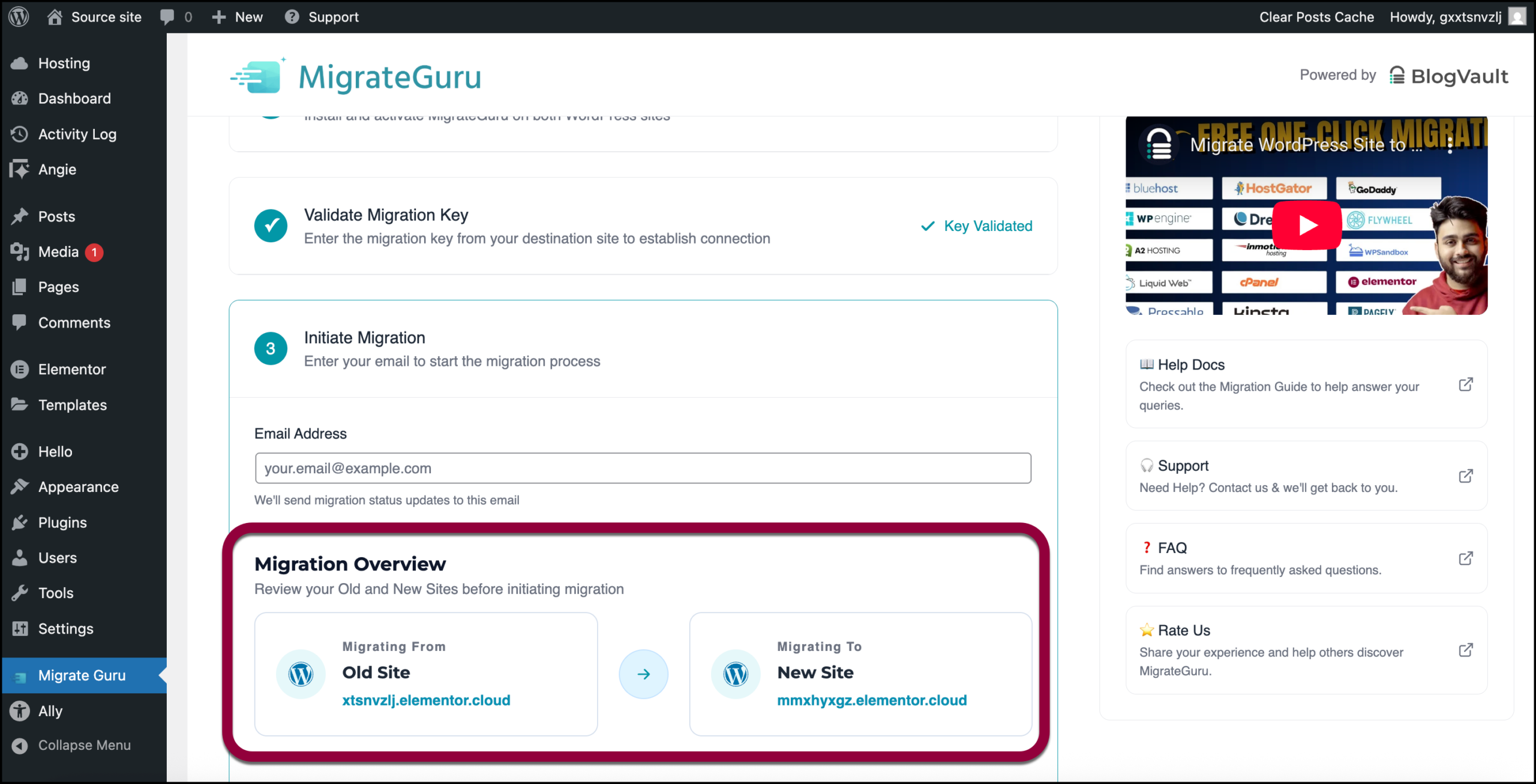Open the mmxhyxgz.elementor.cloud new site link

[x=872, y=700]
